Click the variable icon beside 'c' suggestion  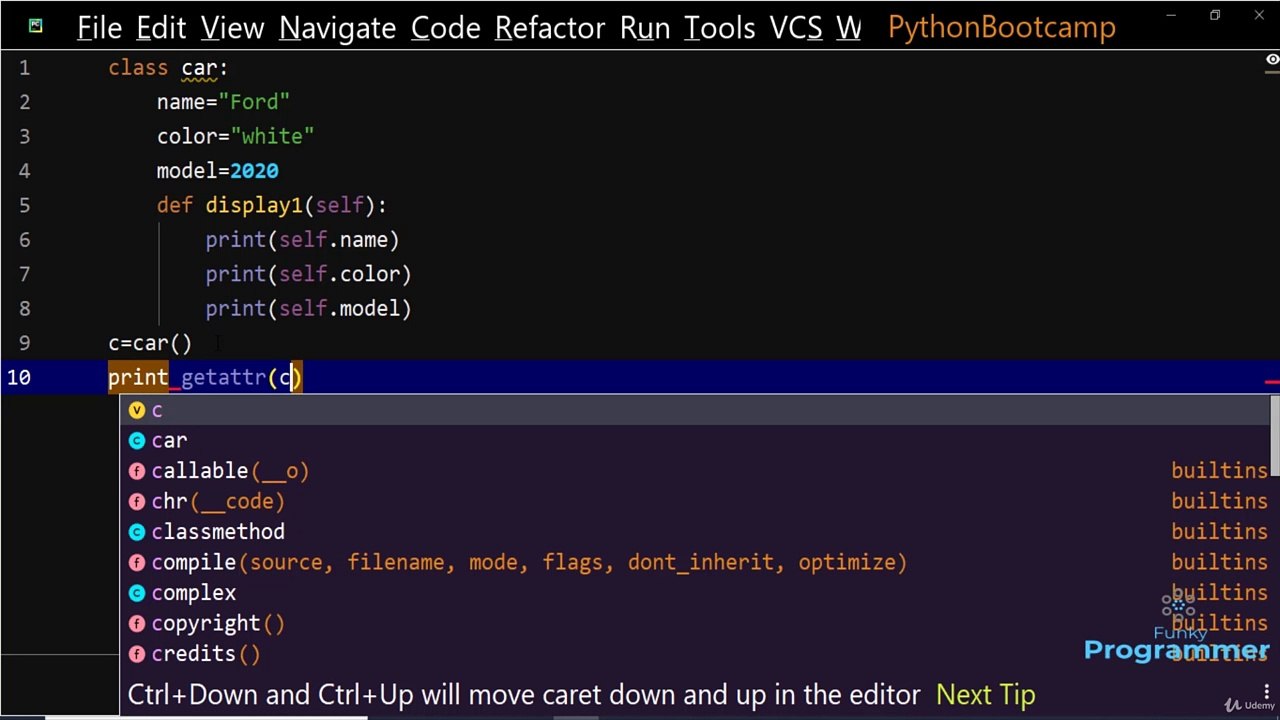(137, 410)
